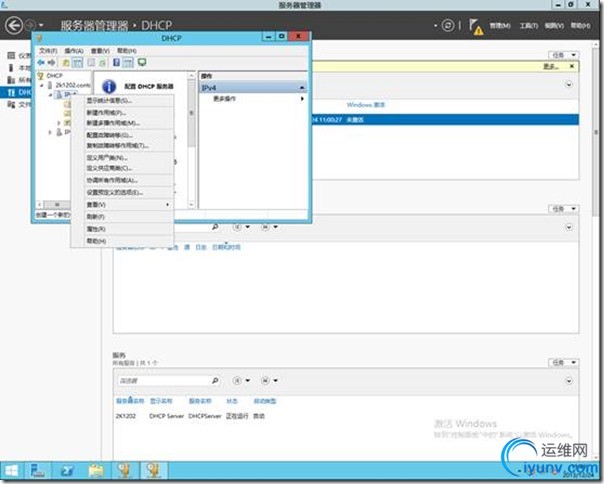Click the refresh icon in DHCP toolbar

point(102,62)
